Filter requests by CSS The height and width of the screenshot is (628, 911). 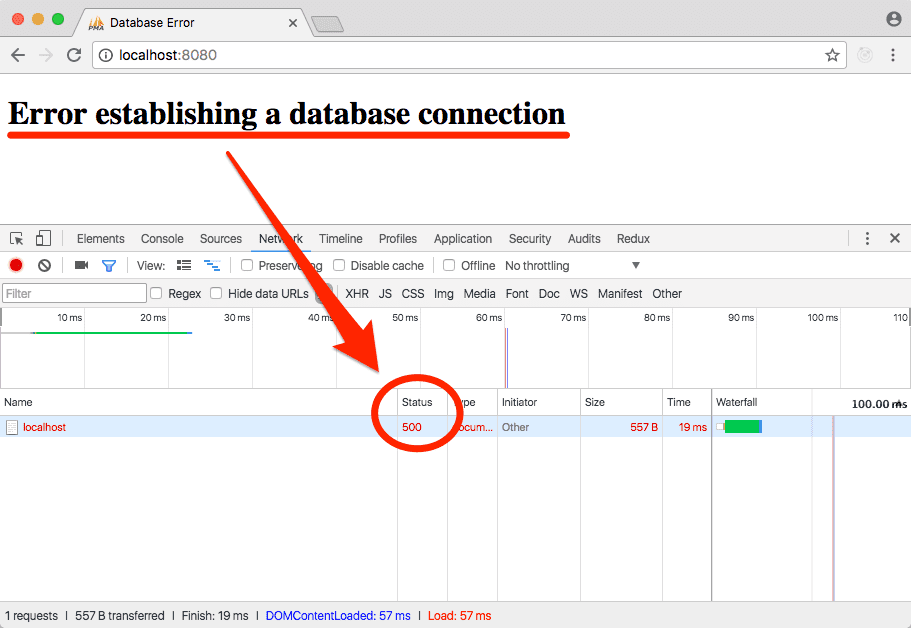click(x=413, y=294)
